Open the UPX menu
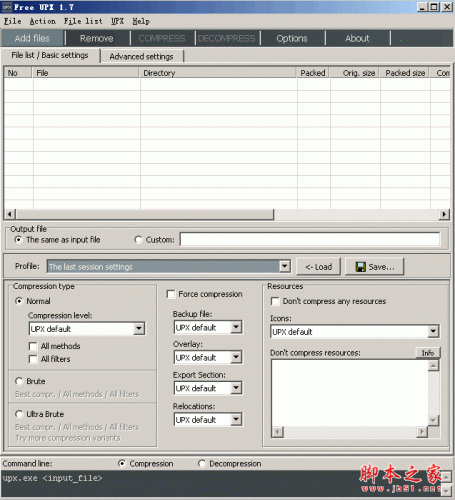The width and height of the screenshot is (455, 500). tap(117, 21)
